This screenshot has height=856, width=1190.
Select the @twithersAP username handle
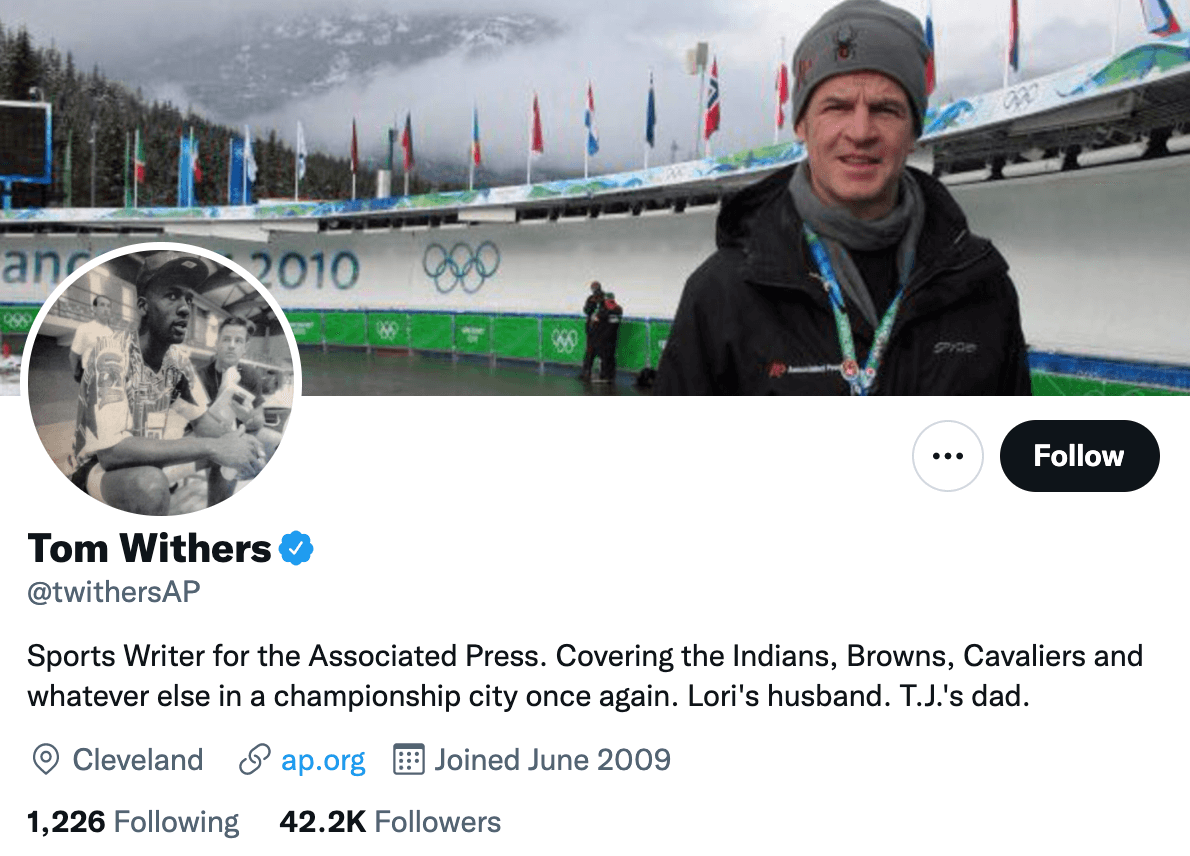(x=113, y=592)
